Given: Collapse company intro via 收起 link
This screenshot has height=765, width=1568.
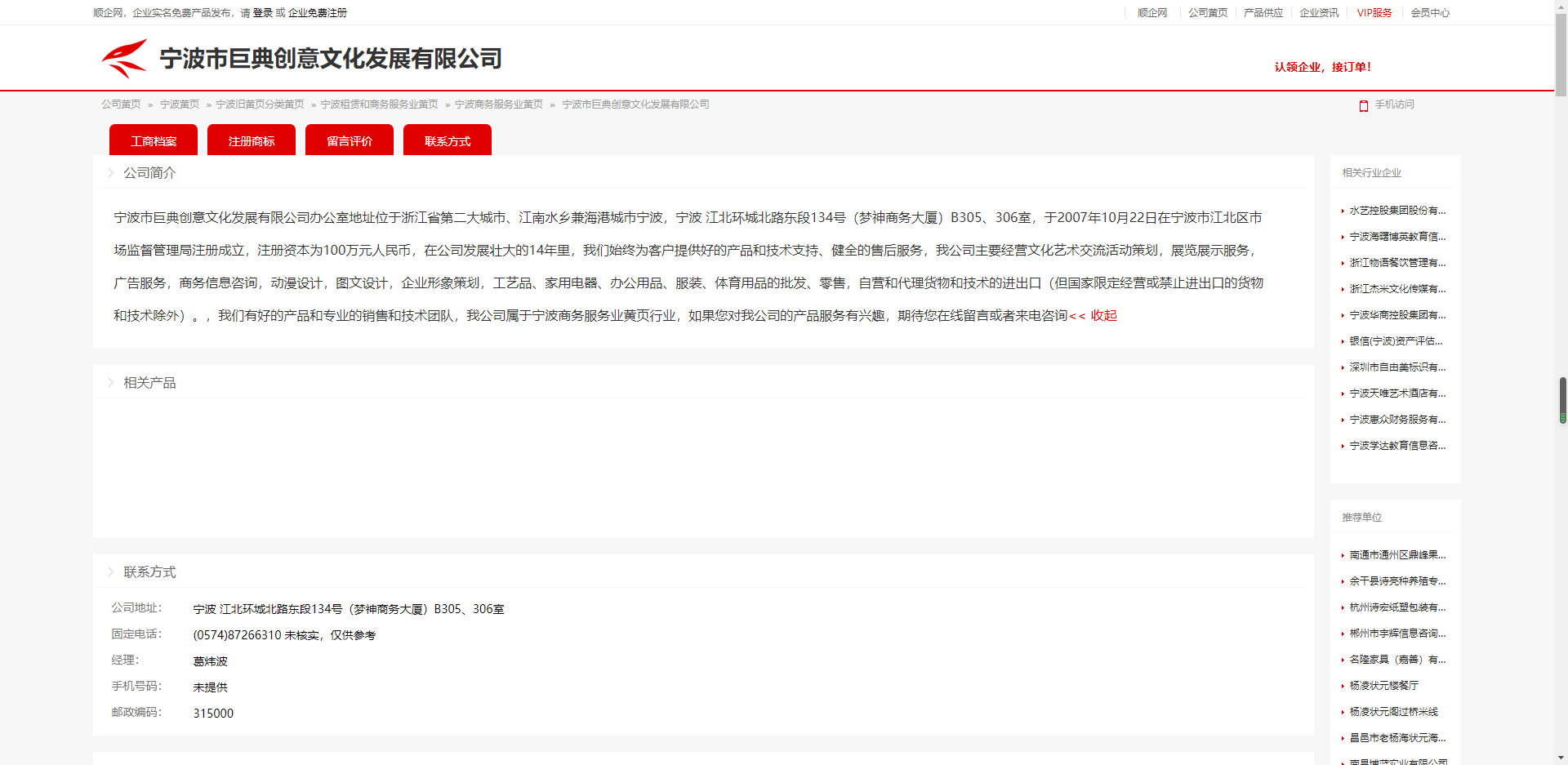Looking at the screenshot, I should pyautogui.click(x=1103, y=315).
